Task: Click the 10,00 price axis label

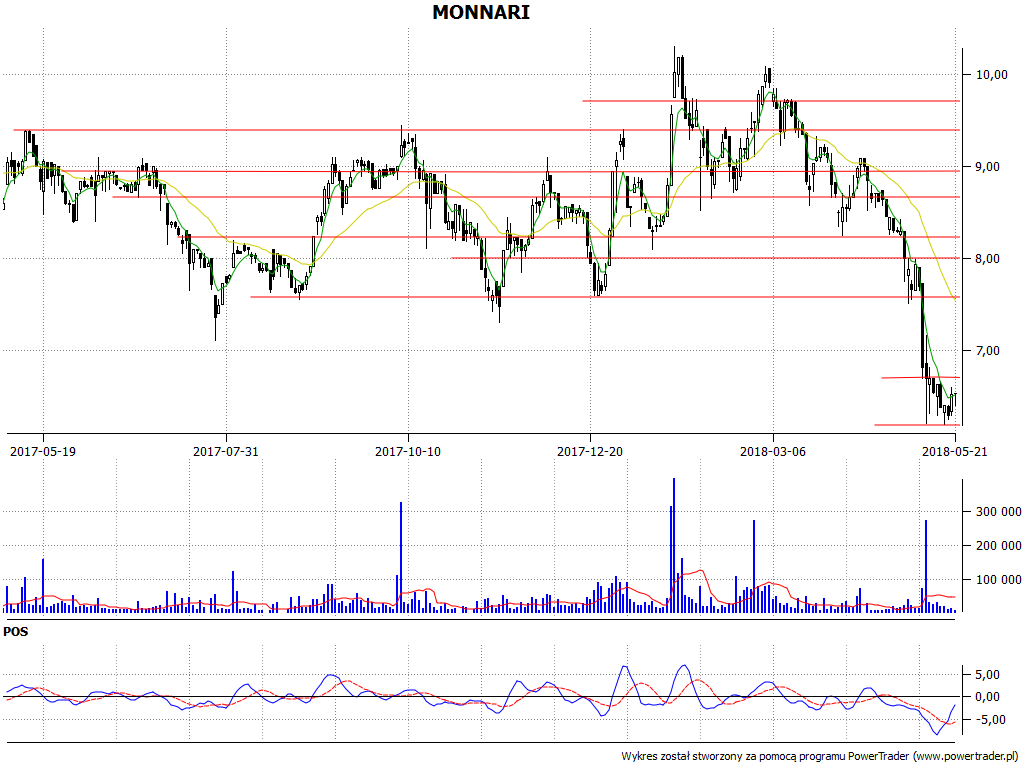Action: click(x=991, y=74)
